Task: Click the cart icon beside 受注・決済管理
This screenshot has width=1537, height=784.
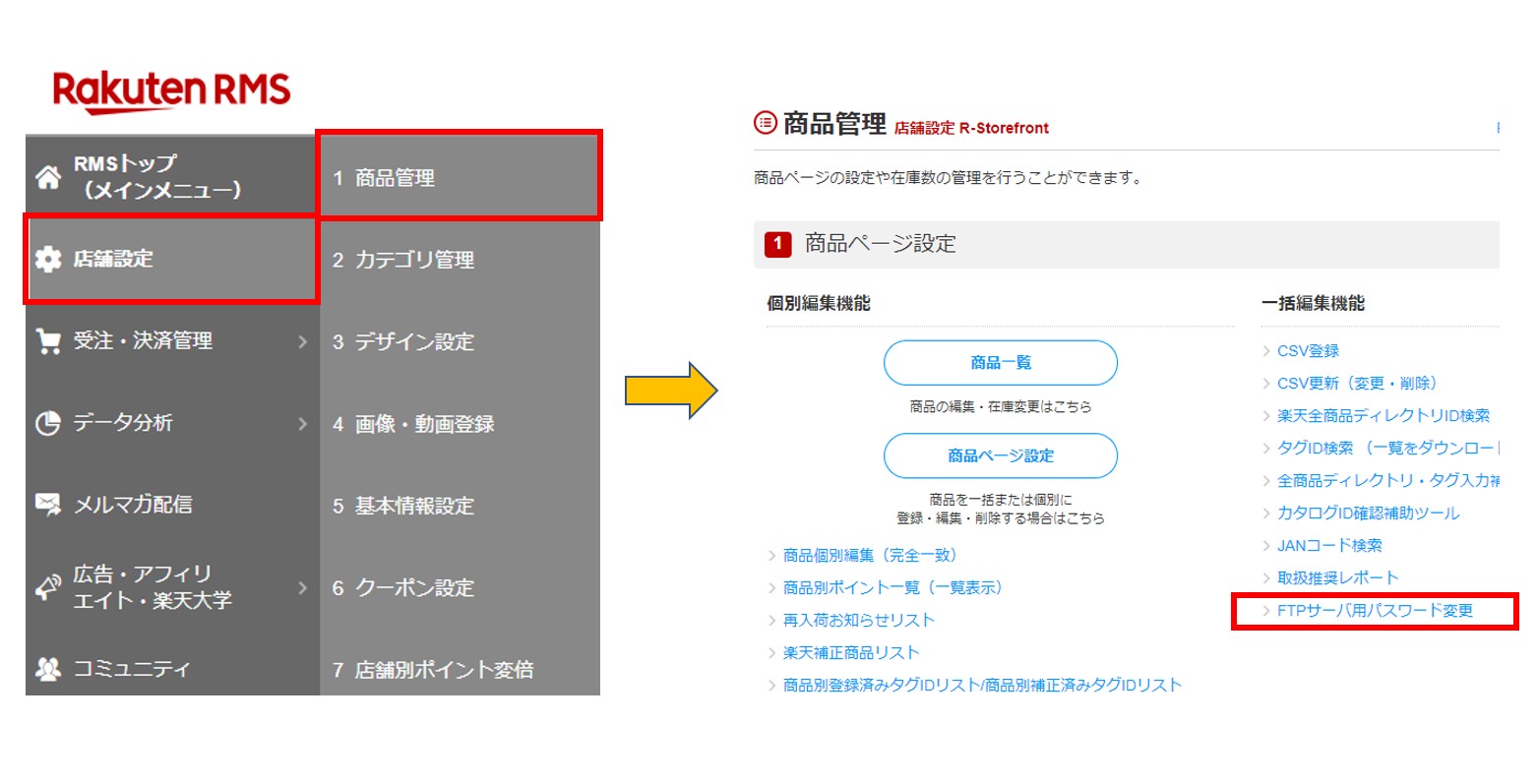Action: coord(48,341)
